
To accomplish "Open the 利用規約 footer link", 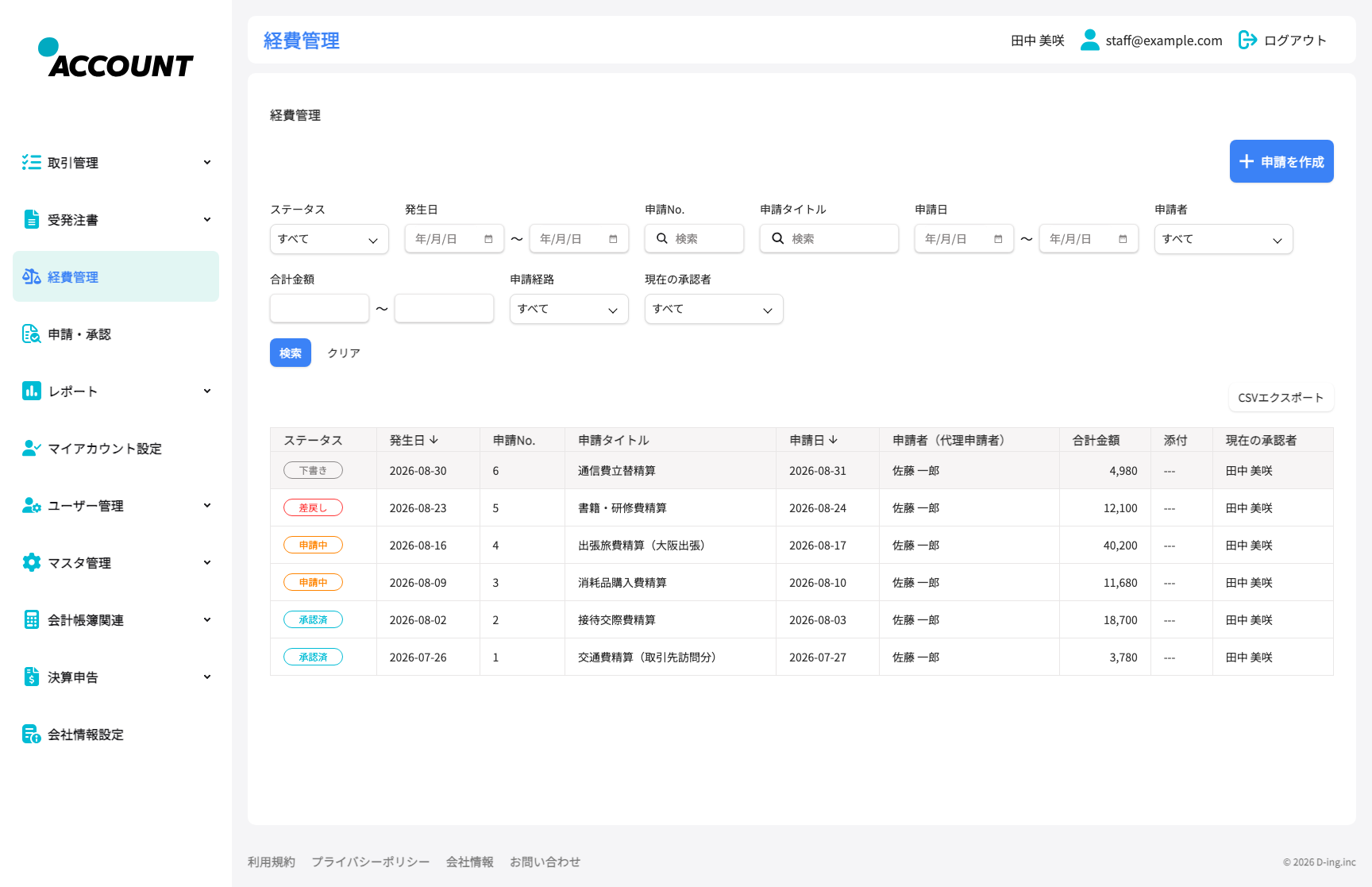I will pyautogui.click(x=272, y=862).
